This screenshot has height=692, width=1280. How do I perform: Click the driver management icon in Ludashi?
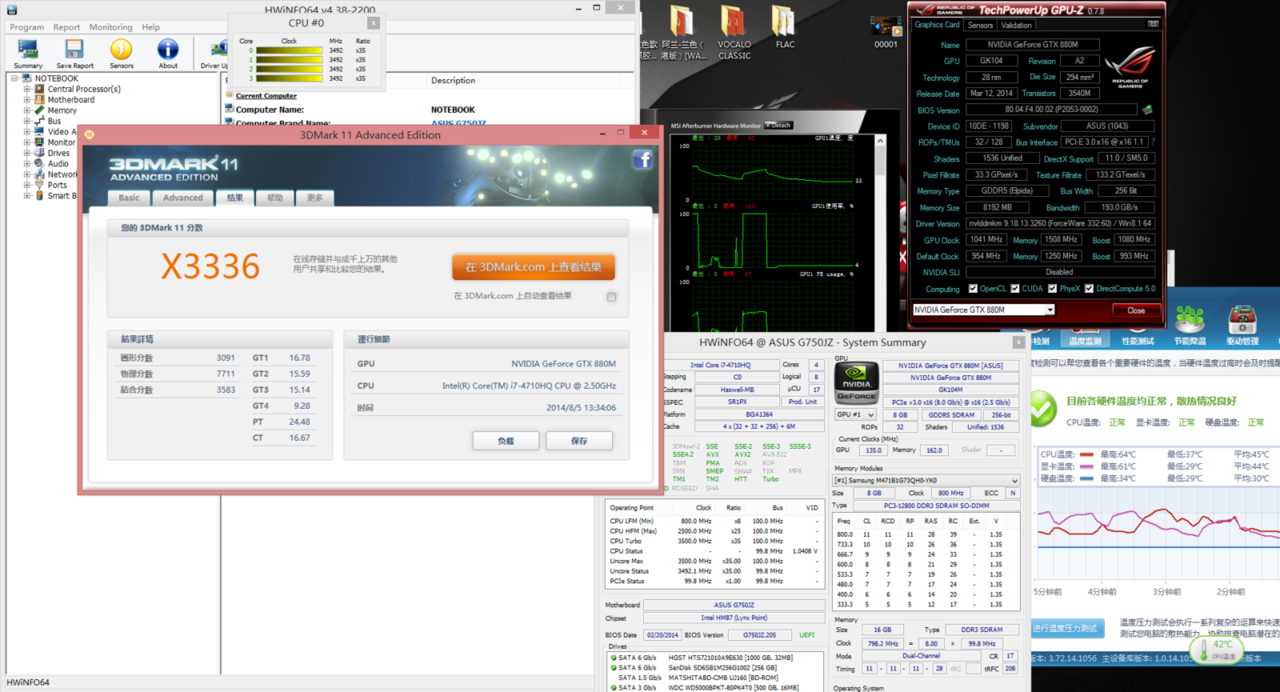[1242, 319]
